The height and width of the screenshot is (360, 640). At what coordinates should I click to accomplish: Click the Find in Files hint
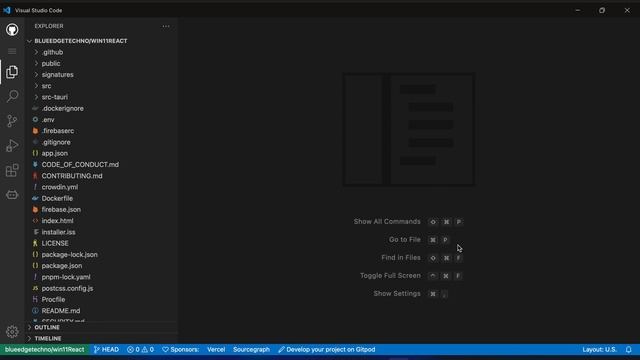(x=401, y=258)
